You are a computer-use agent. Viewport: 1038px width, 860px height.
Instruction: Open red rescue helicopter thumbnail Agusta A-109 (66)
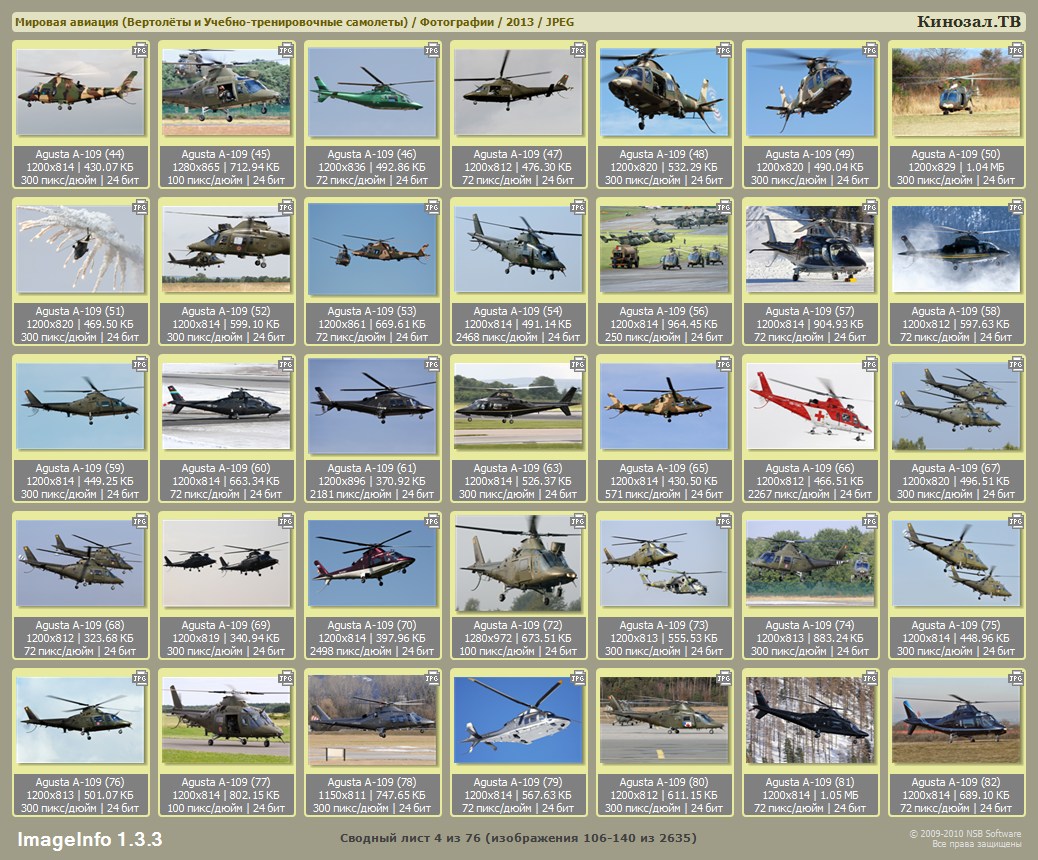click(810, 405)
